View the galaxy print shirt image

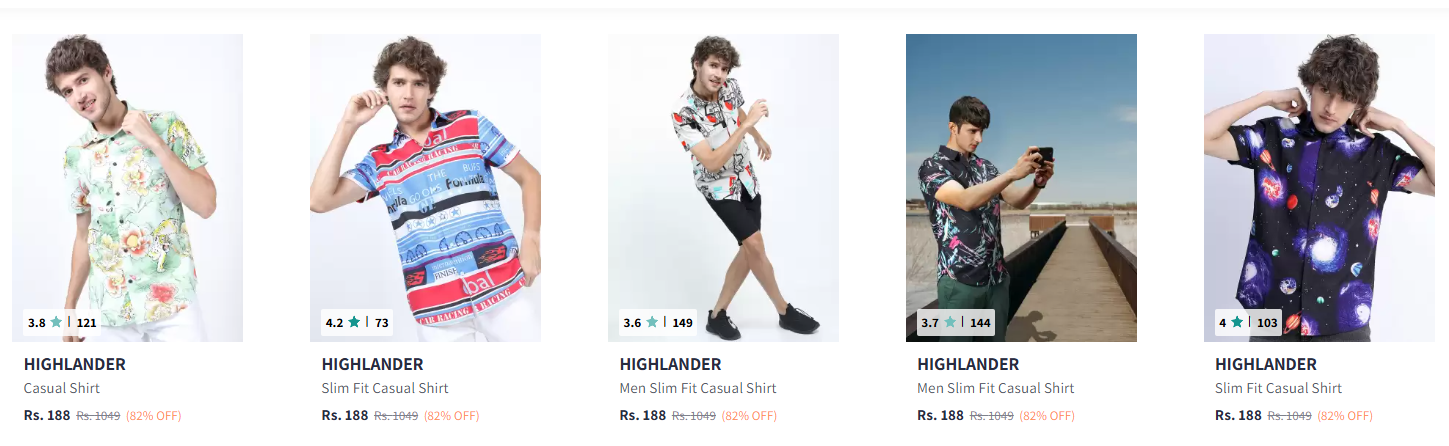pos(1319,188)
